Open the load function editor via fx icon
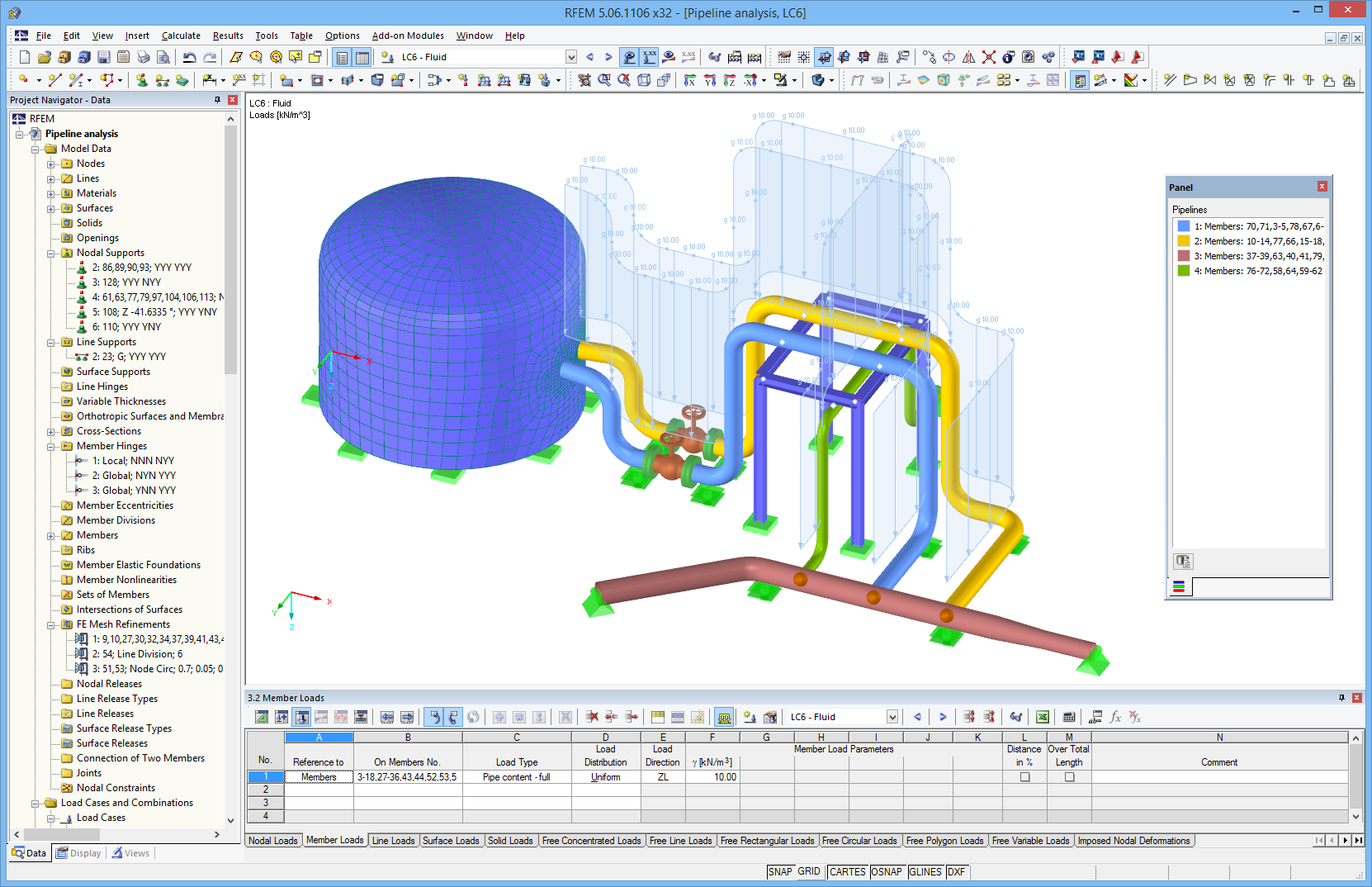The height and width of the screenshot is (887, 1372). pyautogui.click(x=1116, y=717)
